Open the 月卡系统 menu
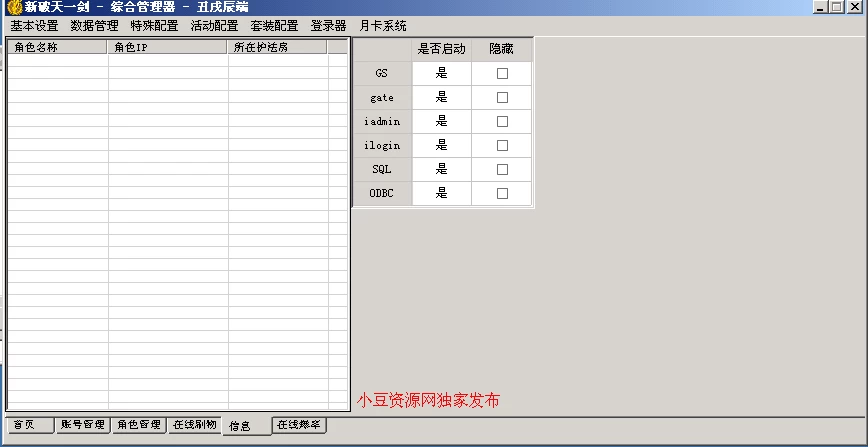Image resolution: width=868 pixels, height=447 pixels. (383, 26)
